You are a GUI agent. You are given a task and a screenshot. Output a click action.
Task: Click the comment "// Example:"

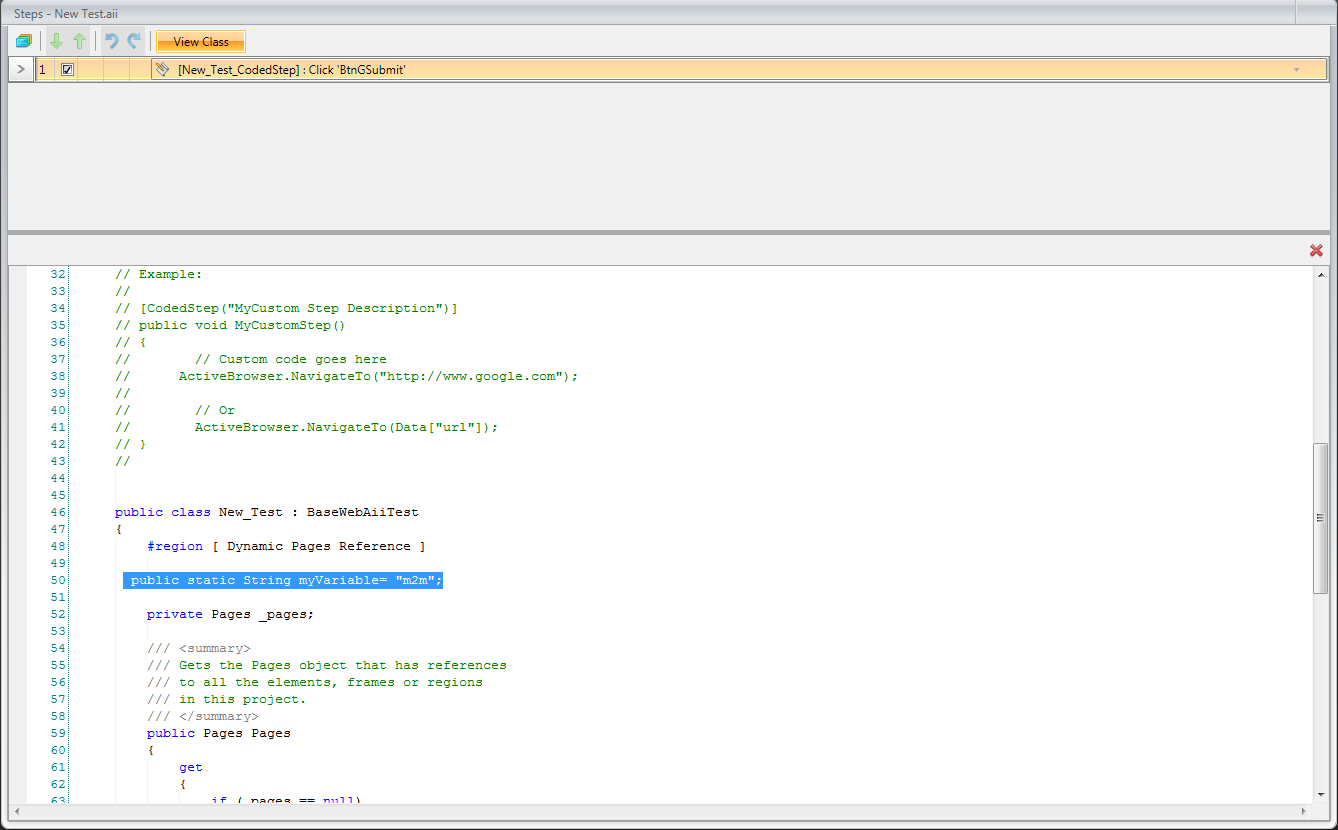(x=159, y=274)
